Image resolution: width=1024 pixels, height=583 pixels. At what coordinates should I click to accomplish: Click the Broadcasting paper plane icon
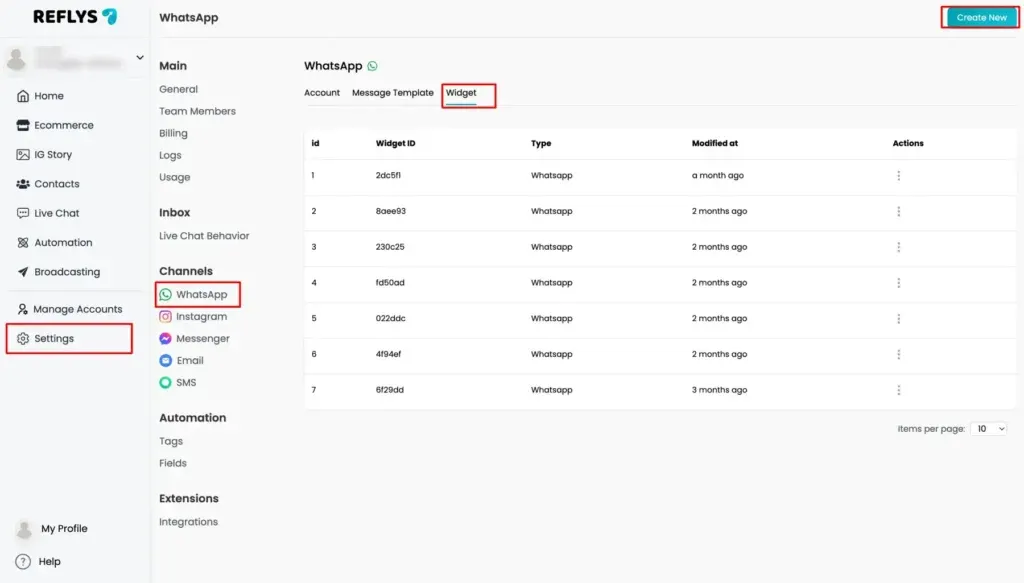click(x=23, y=272)
